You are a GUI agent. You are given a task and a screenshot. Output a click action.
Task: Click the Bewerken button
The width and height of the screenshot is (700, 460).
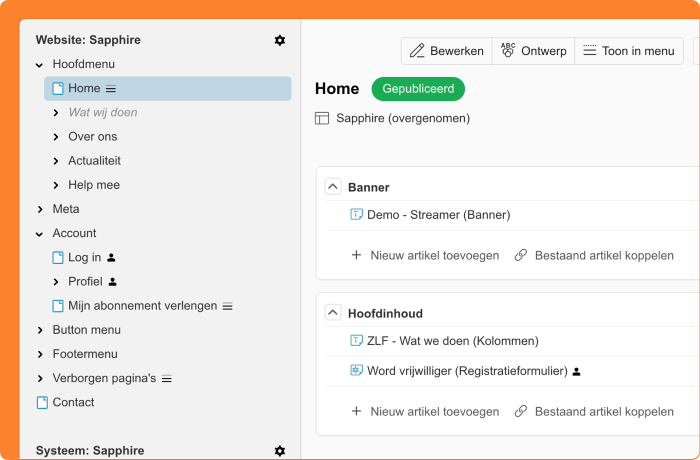(446, 51)
